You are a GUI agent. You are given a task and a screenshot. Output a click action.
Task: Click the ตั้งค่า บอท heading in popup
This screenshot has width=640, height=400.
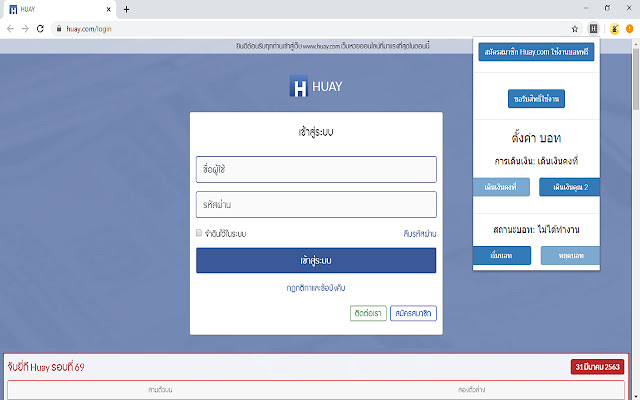pyautogui.click(x=536, y=138)
